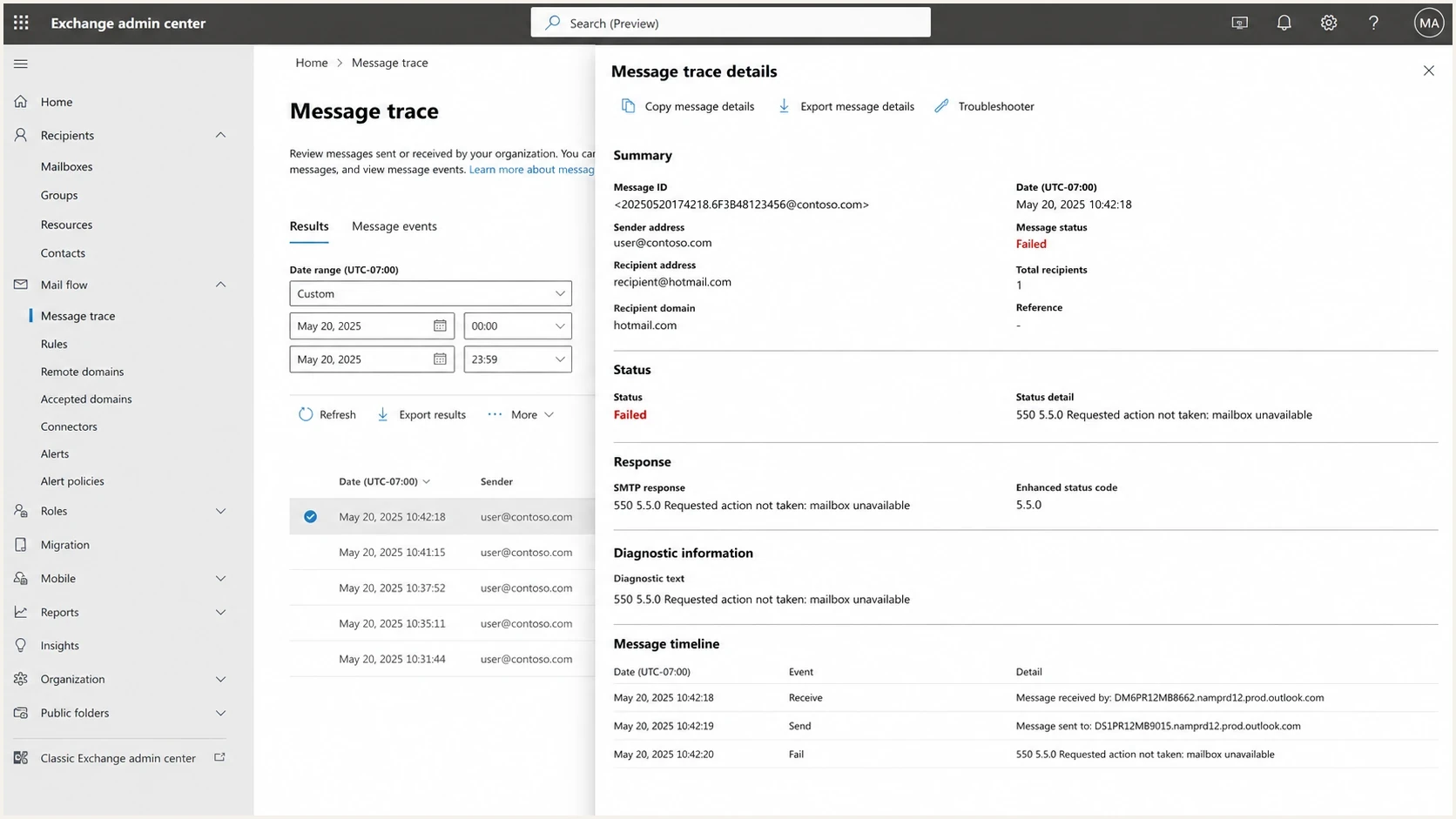Screen dimensions: 1456x819
Task: Select the 10:41:15 message row
Action: pyautogui.click(x=442, y=552)
